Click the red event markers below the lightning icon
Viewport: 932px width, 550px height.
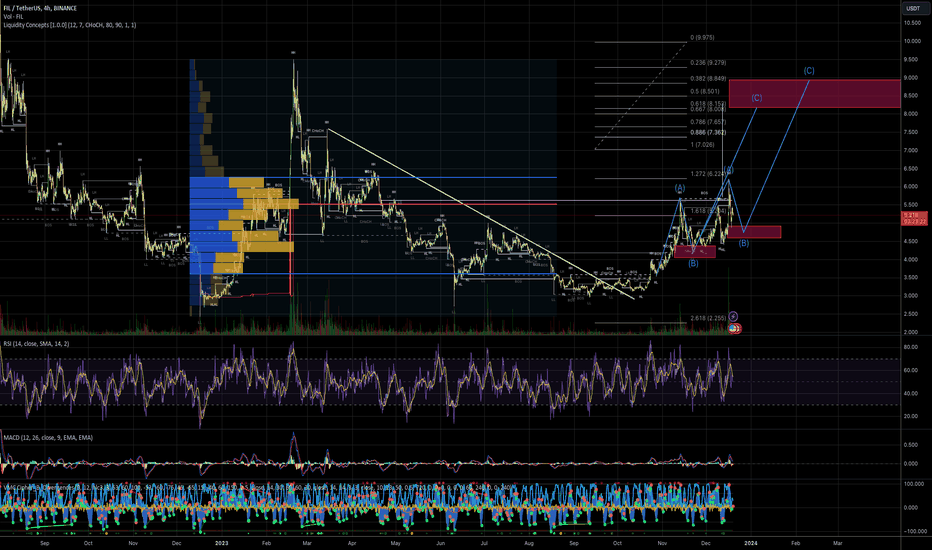(x=735, y=328)
